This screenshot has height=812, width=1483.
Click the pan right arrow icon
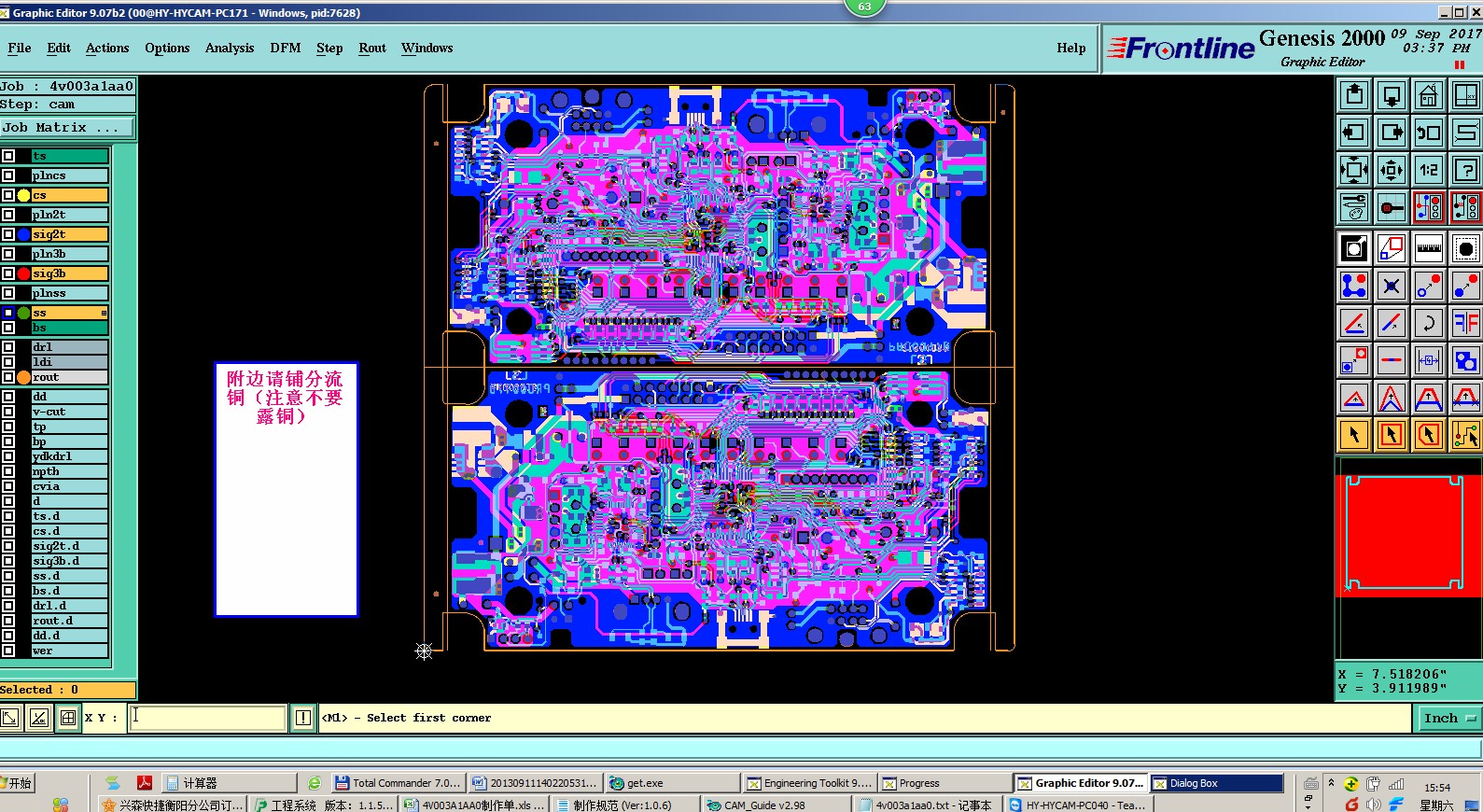coord(1392,133)
